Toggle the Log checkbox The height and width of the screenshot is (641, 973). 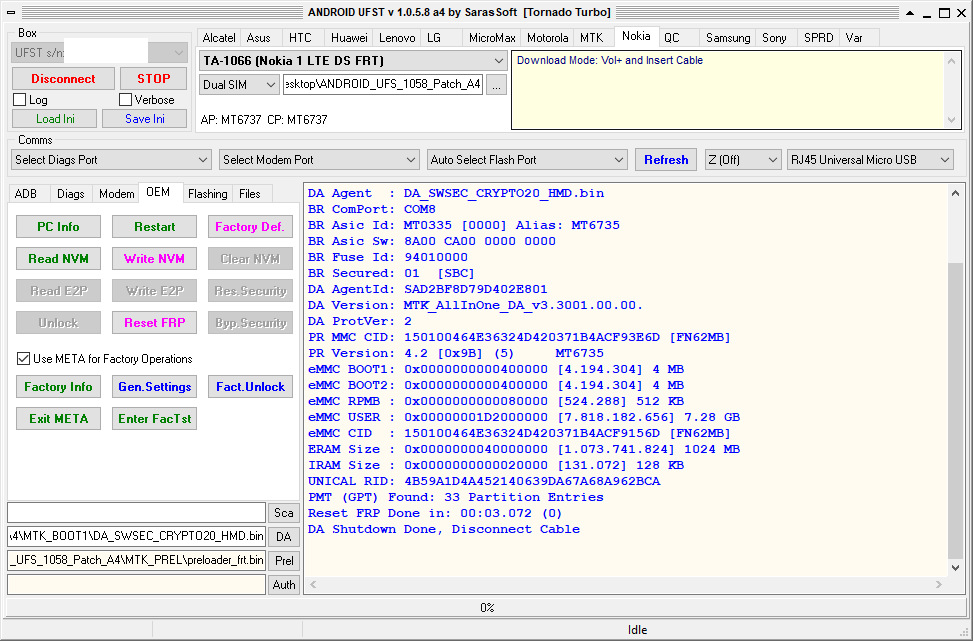click(x=20, y=99)
